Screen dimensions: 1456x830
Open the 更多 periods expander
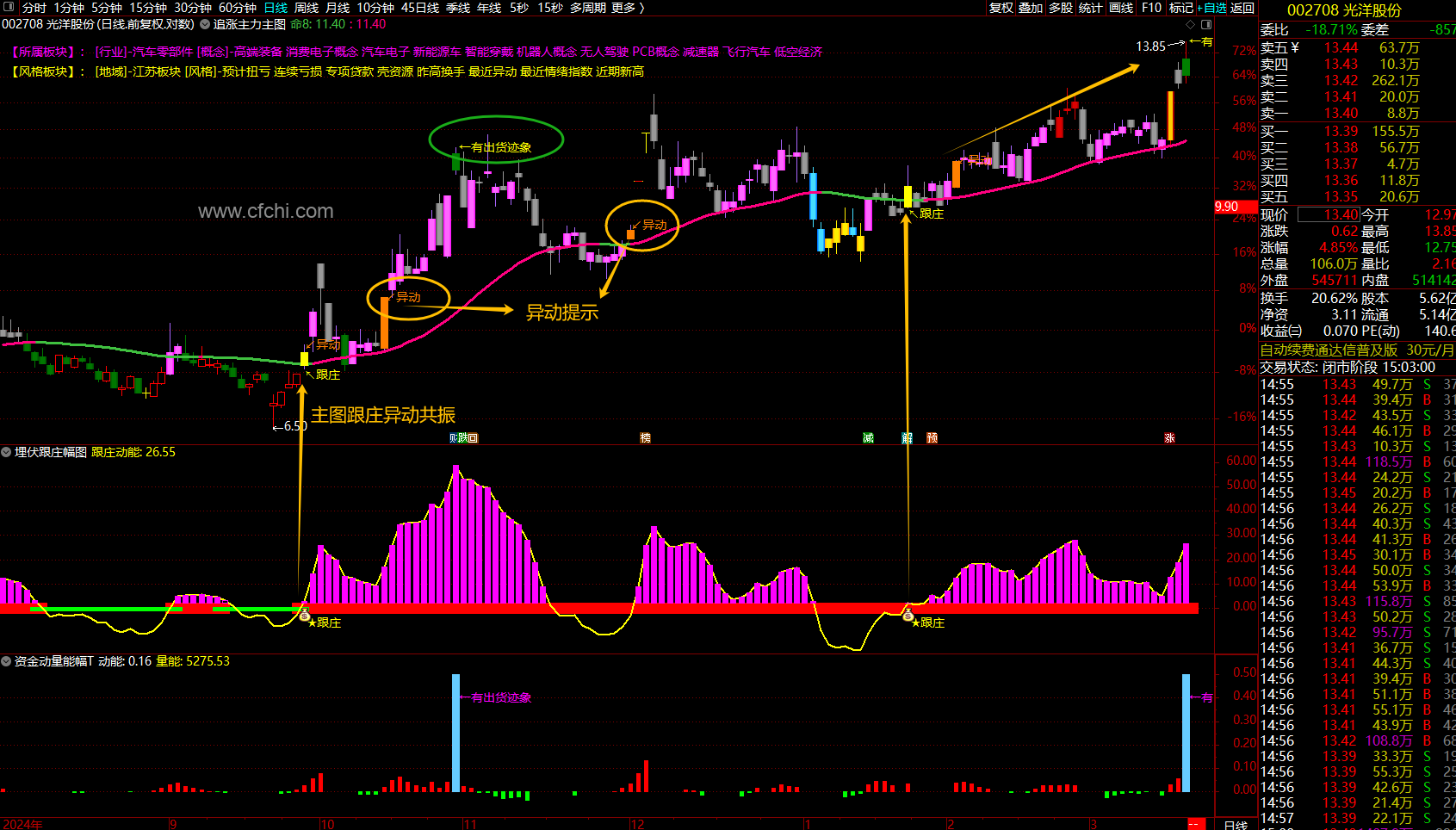click(628, 8)
